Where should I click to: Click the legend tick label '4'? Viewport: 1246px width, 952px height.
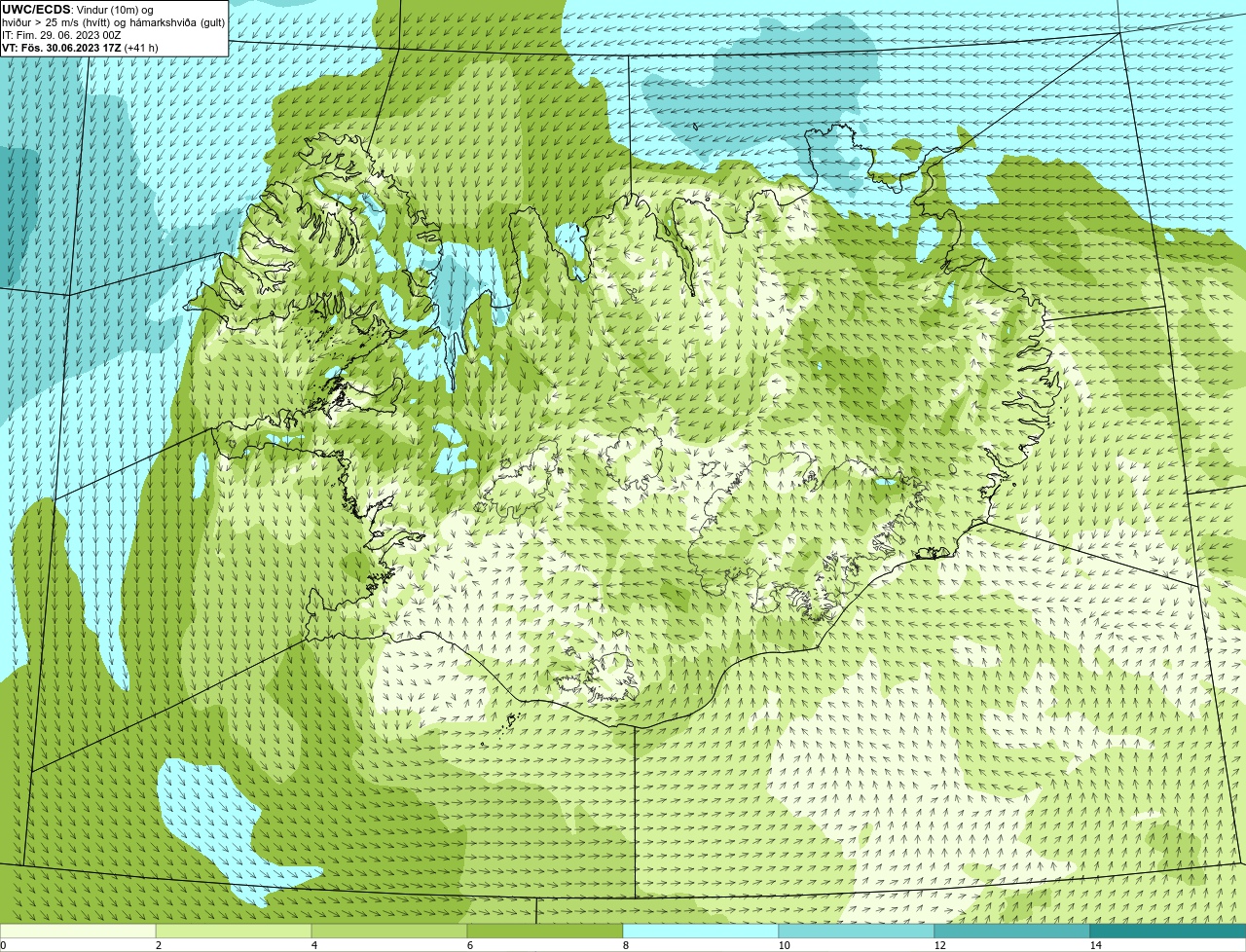pos(314,945)
